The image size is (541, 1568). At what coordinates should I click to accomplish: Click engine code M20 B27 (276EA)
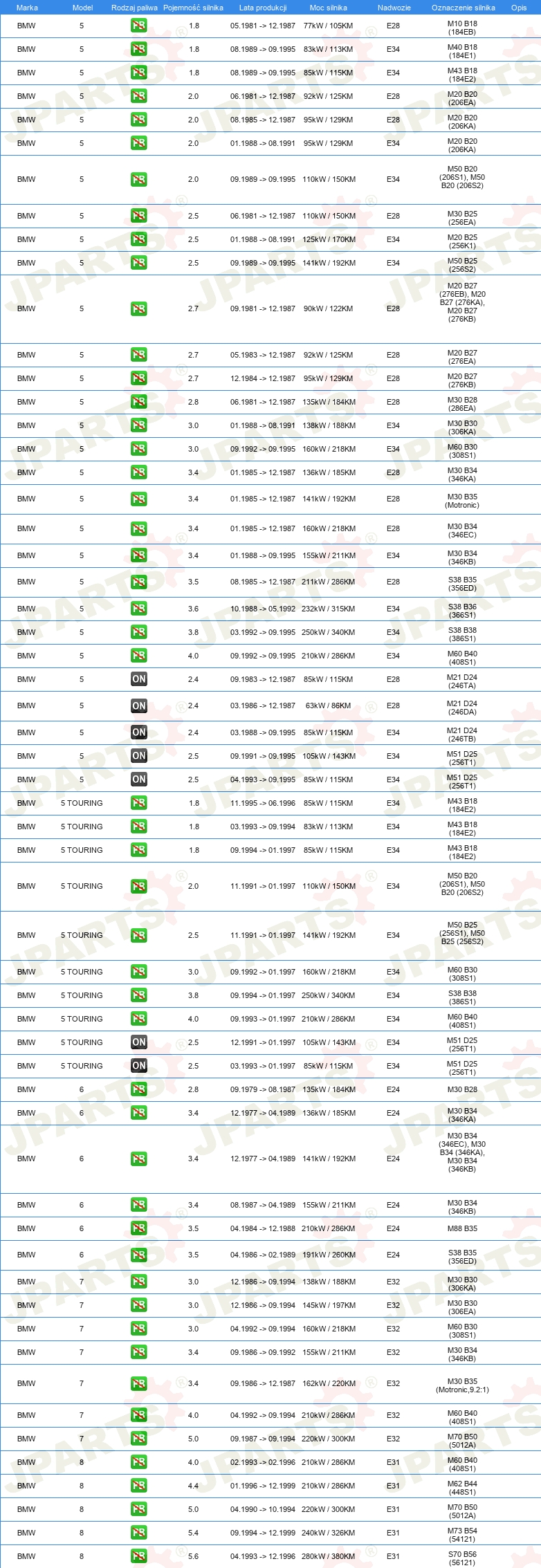pos(462,357)
